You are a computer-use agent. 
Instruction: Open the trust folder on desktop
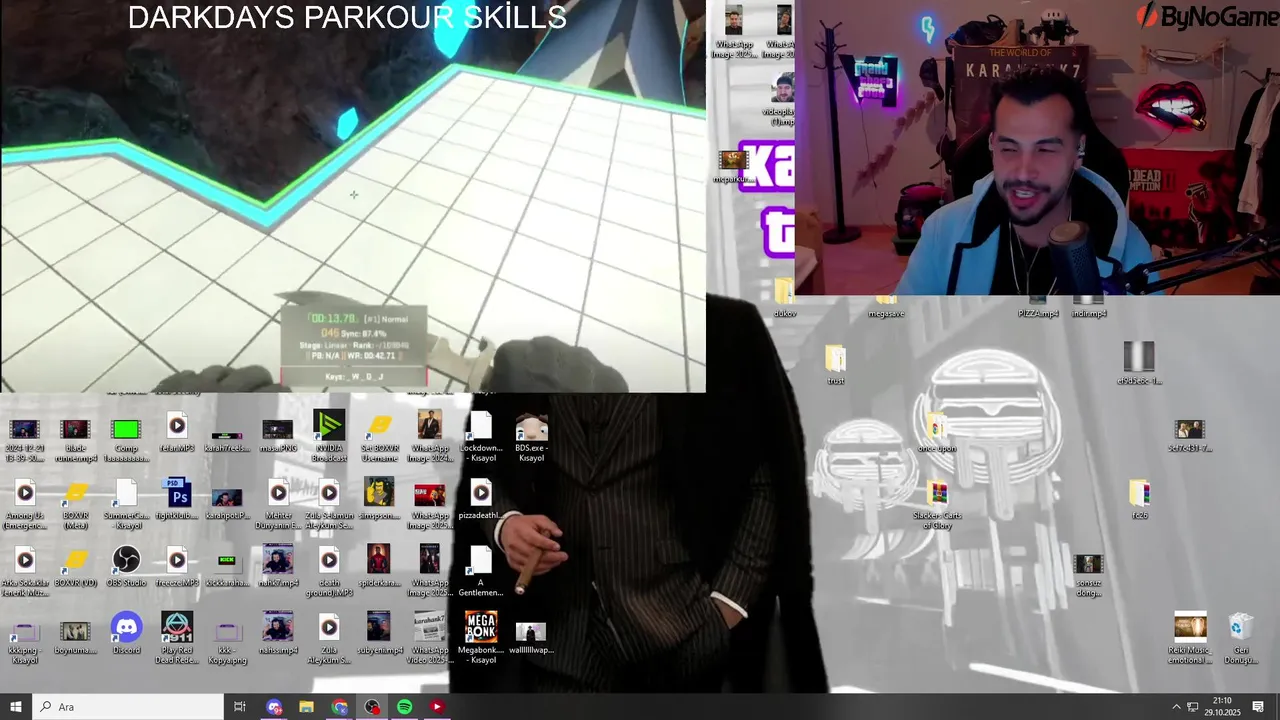836,358
